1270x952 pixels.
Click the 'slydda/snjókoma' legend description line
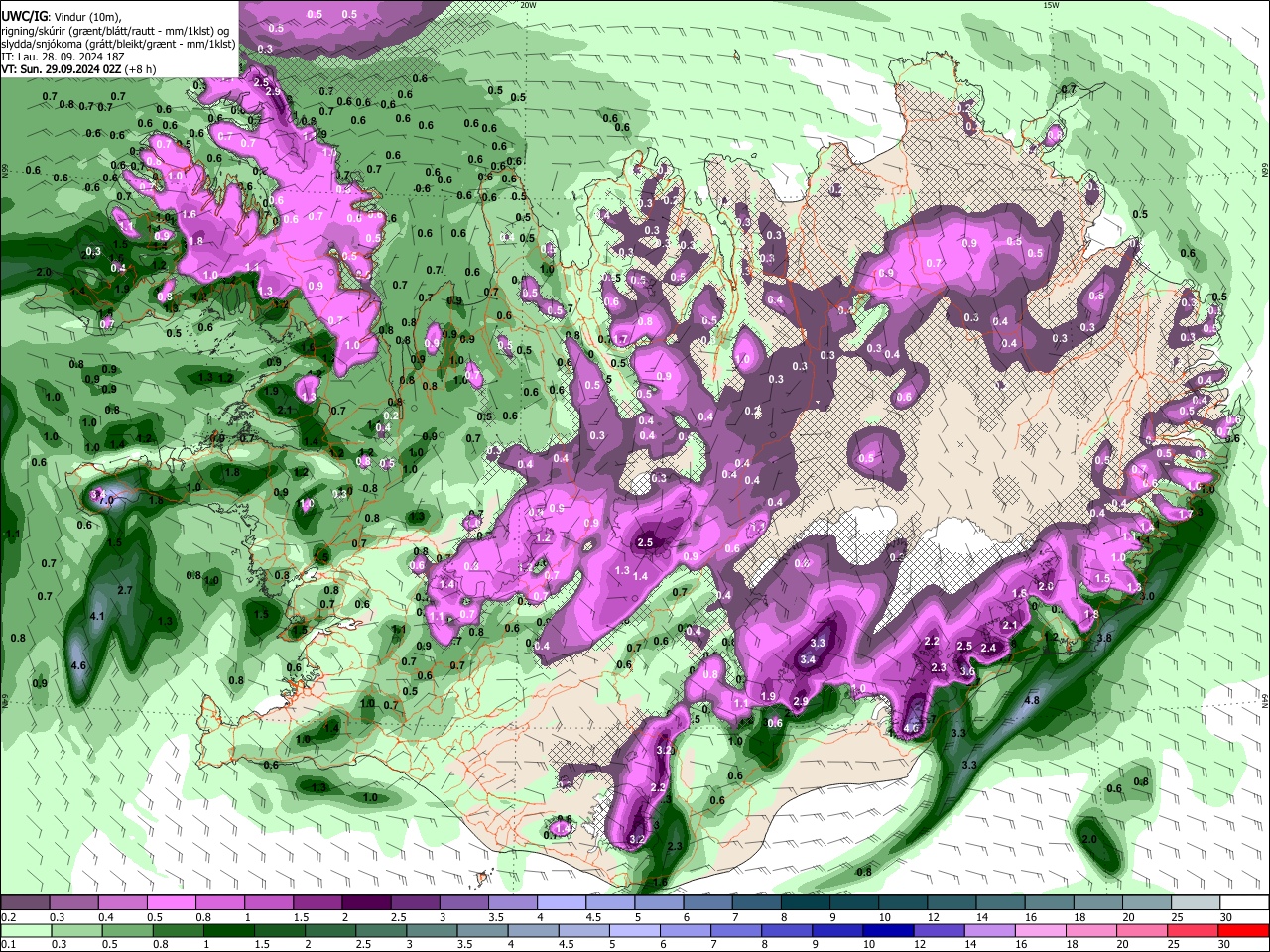click(118, 44)
